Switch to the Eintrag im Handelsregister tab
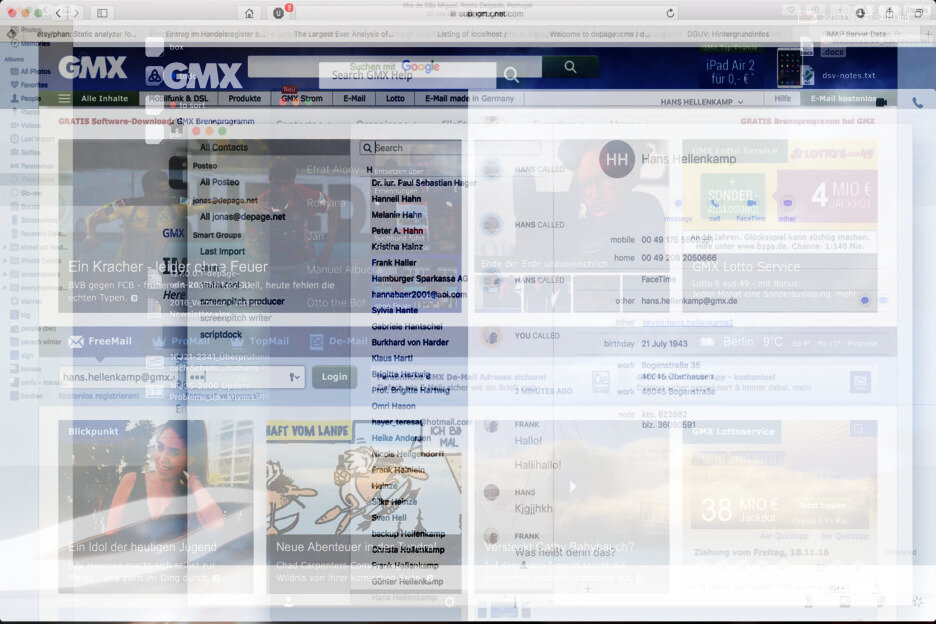The width and height of the screenshot is (936, 624). point(214,34)
